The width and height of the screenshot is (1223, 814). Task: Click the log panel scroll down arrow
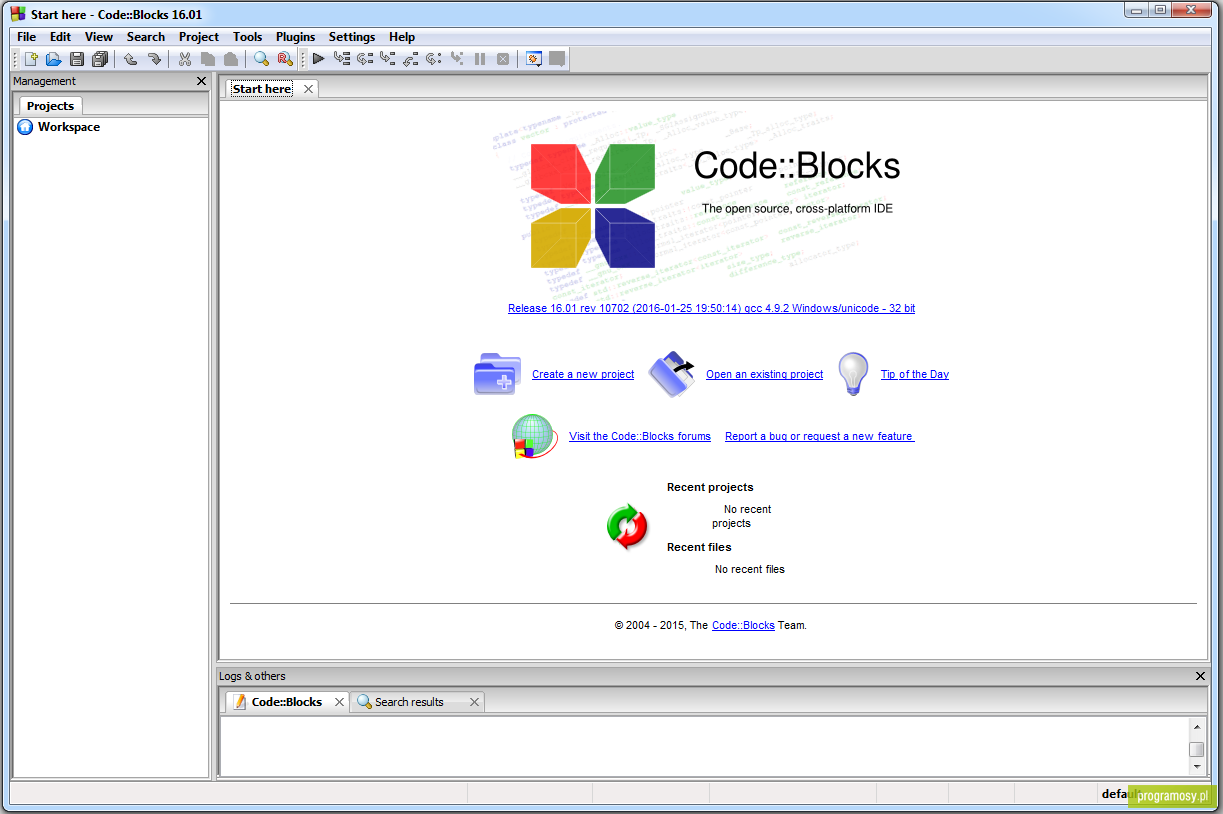tap(1196, 766)
